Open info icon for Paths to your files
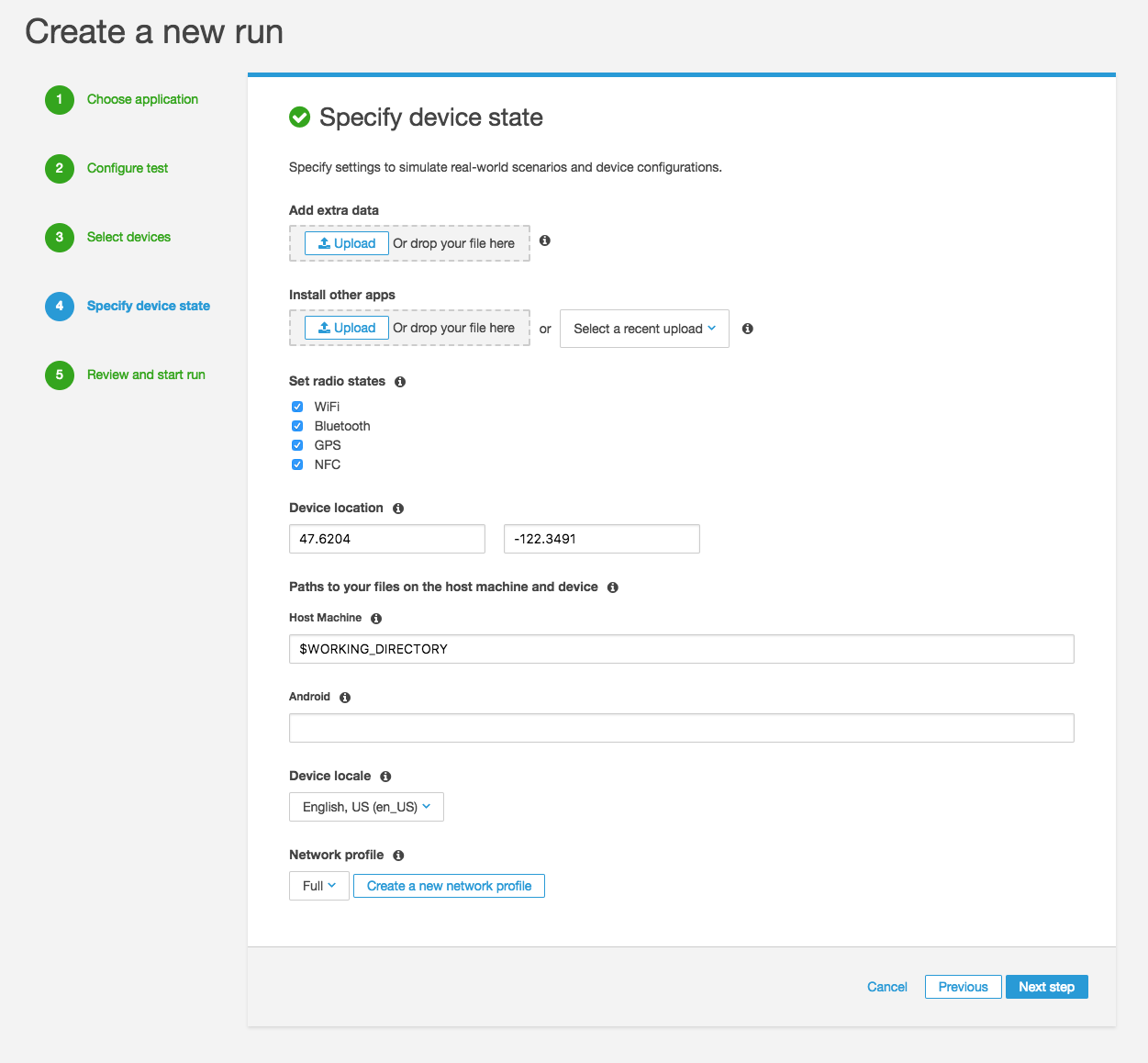Viewport: 1148px width, 1063px height. [x=613, y=587]
